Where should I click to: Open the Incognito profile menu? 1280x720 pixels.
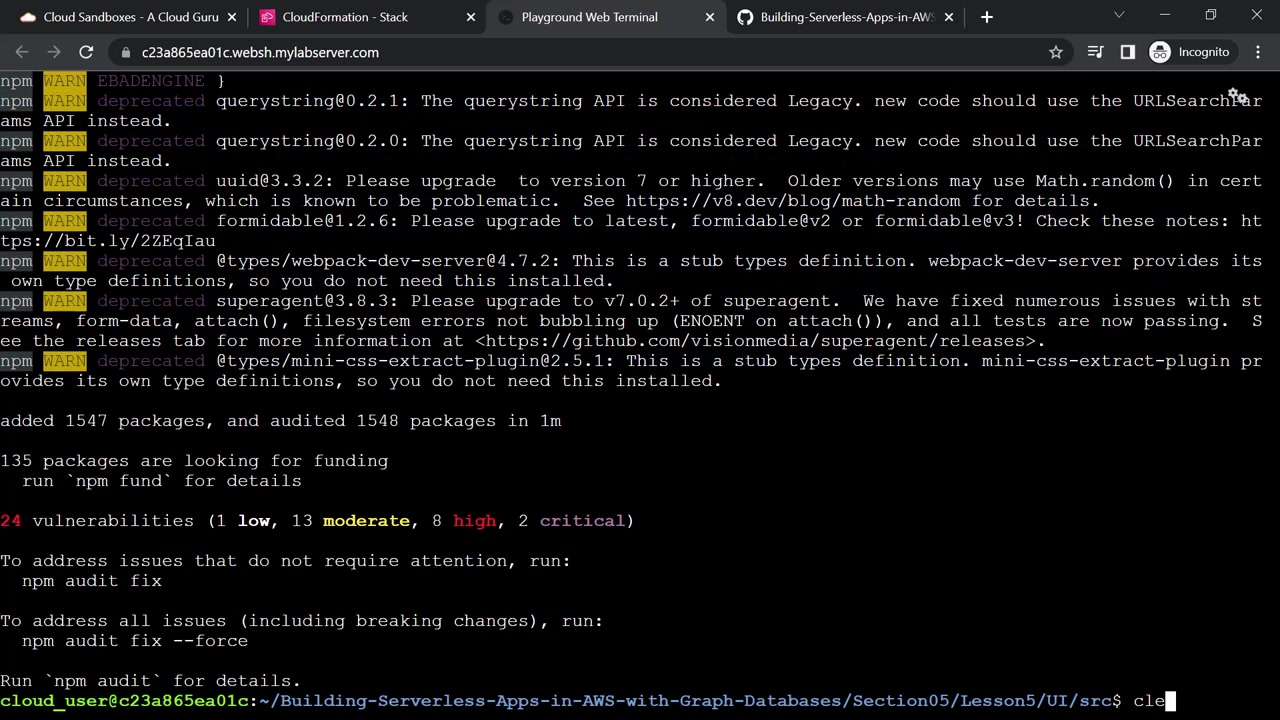[x=1189, y=52]
